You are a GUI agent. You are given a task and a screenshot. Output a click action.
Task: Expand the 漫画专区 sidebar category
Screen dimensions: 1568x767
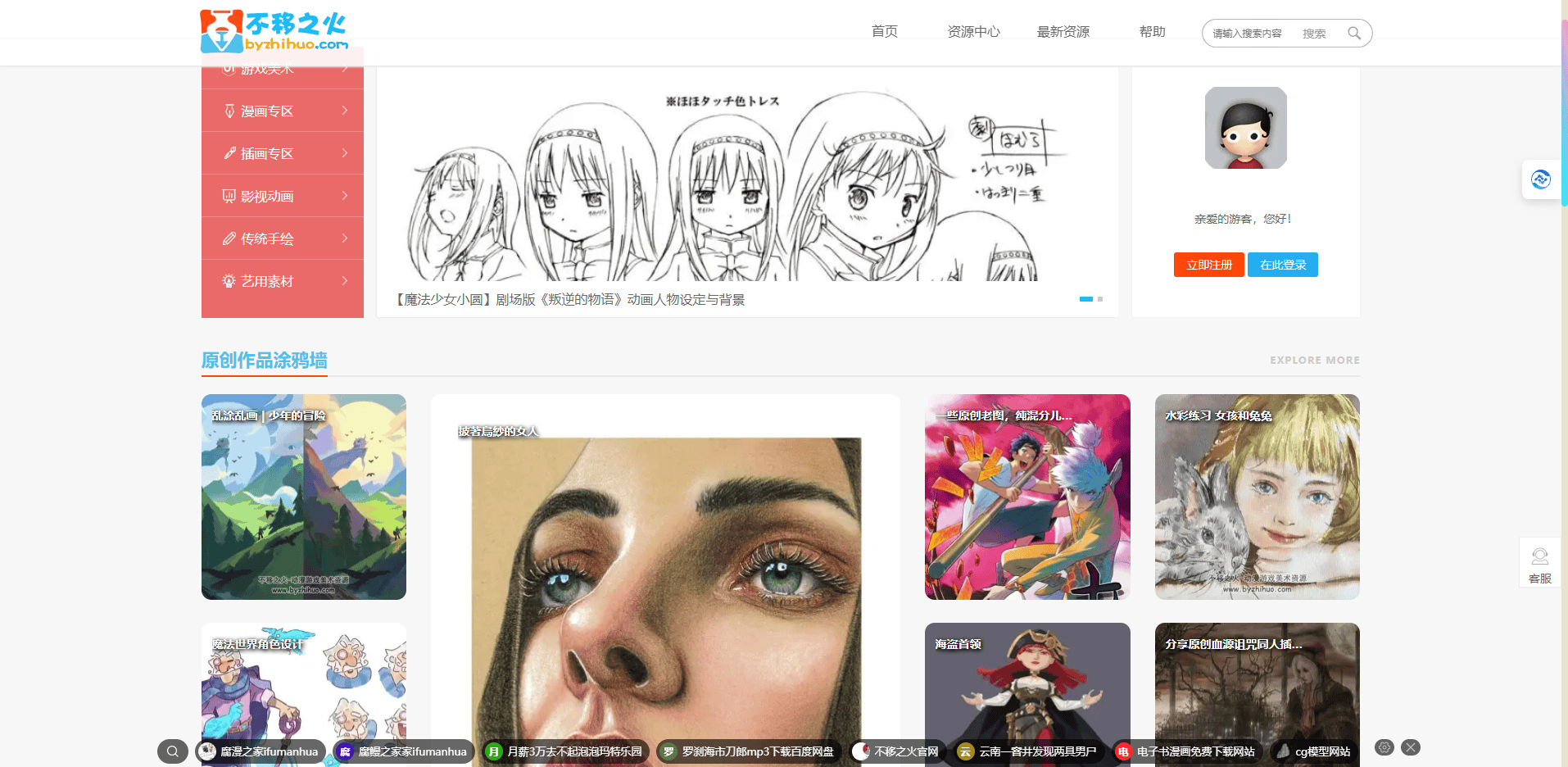[x=345, y=111]
